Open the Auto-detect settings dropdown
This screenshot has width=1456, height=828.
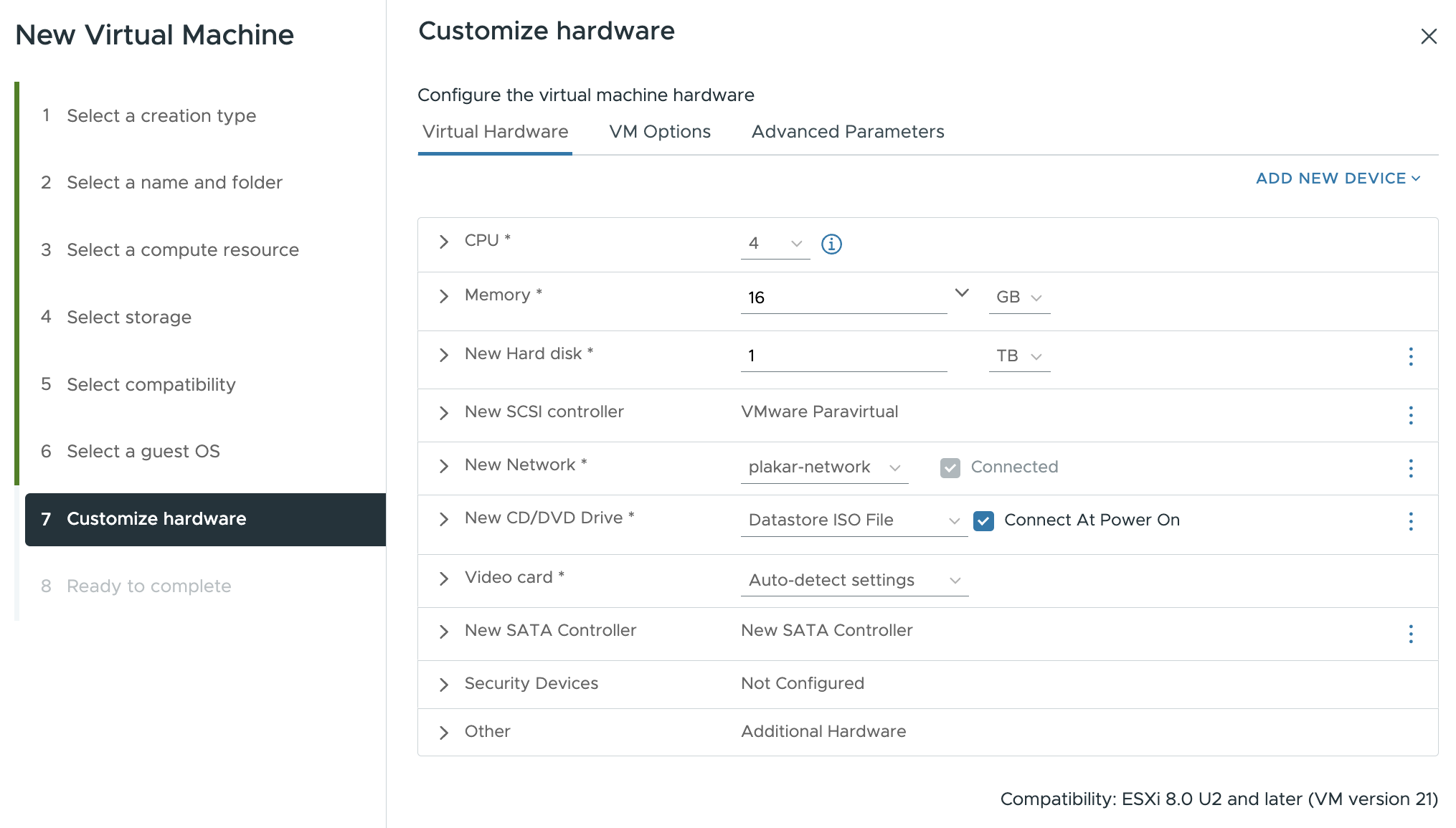point(854,581)
